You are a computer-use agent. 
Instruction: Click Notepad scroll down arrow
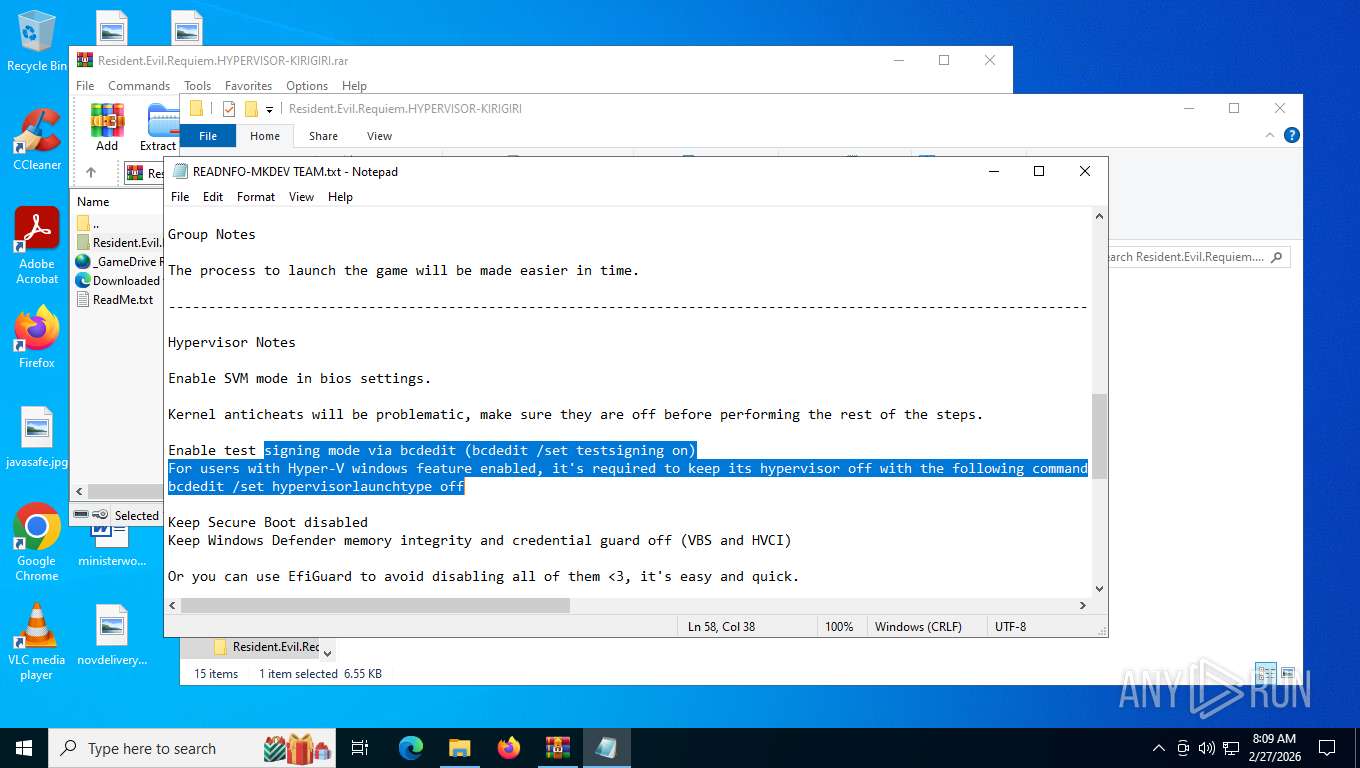[1099, 589]
